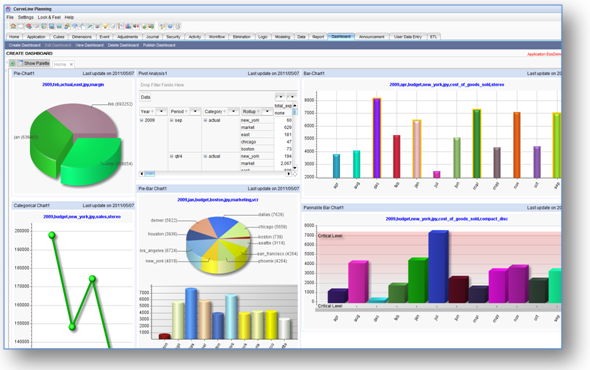Viewport: 590px width, 370px height.
Task: Click the purple dec bar in Bar-Chart1
Action: tap(377, 138)
